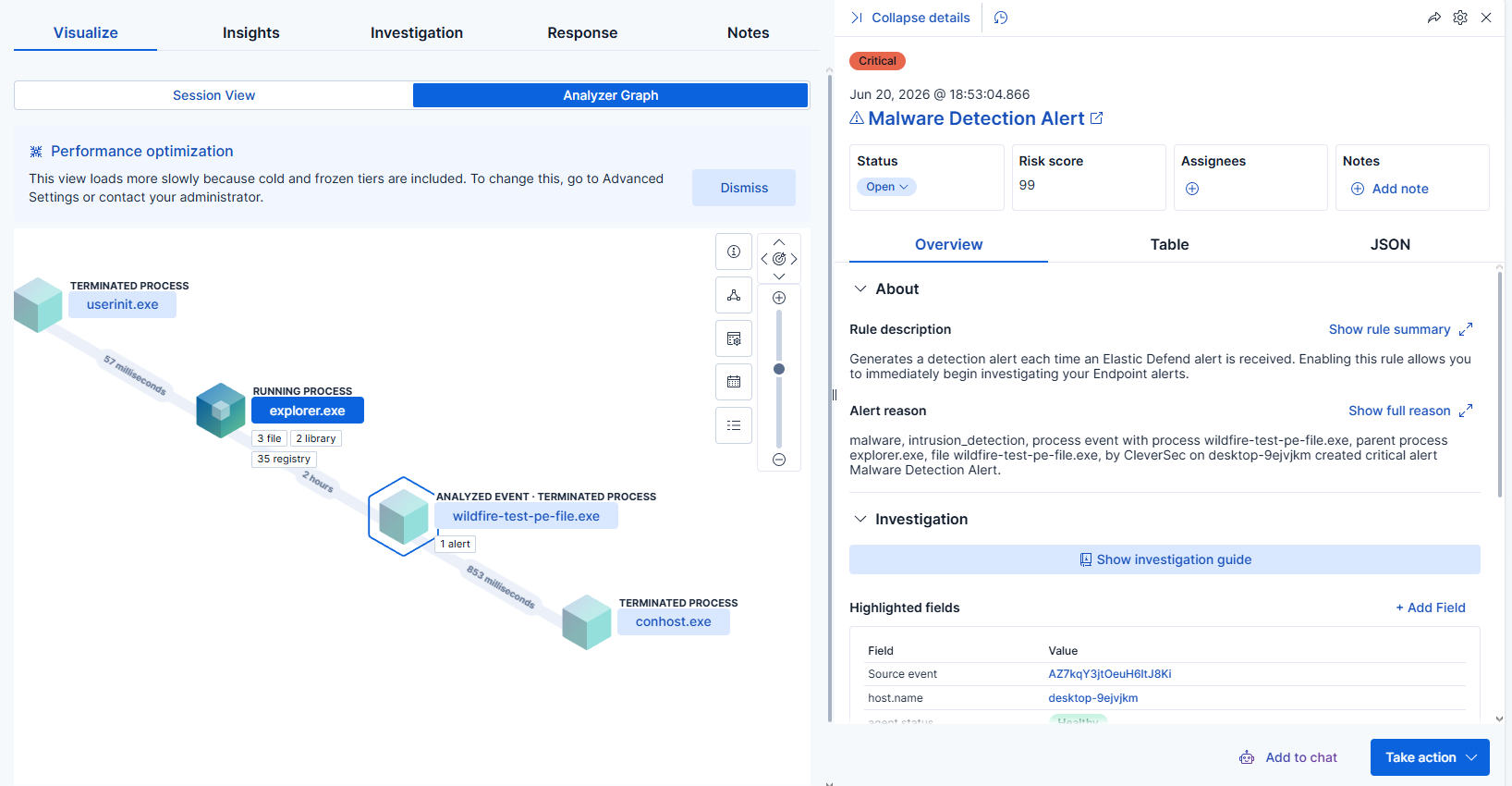This screenshot has height=786, width=1512.
Task: Switch to Analyzer Graph view
Action: point(611,95)
